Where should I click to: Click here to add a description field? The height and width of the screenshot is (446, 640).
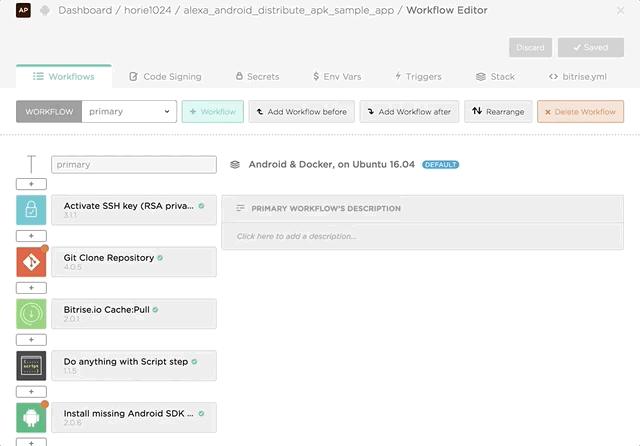point(422,236)
